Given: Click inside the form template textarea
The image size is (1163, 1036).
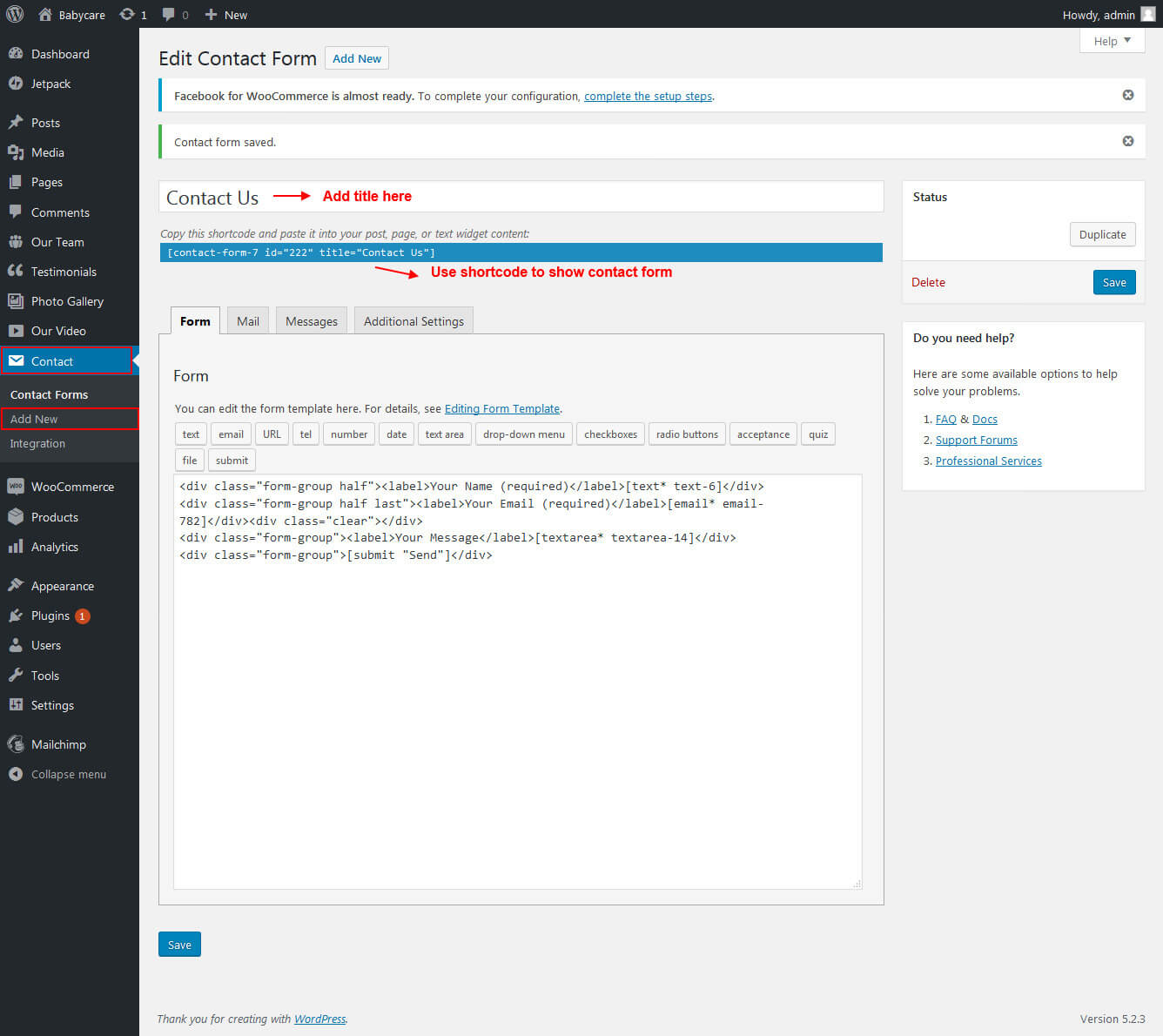Looking at the screenshot, I should click(x=518, y=682).
